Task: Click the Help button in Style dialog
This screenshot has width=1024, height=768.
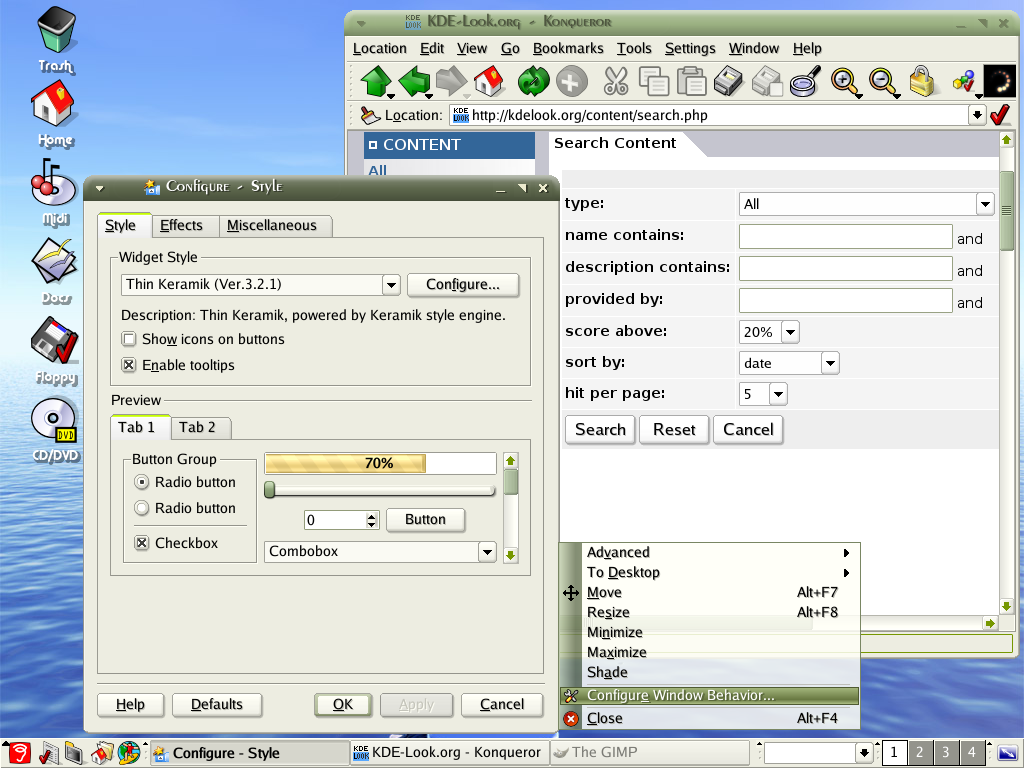Action: click(x=130, y=705)
